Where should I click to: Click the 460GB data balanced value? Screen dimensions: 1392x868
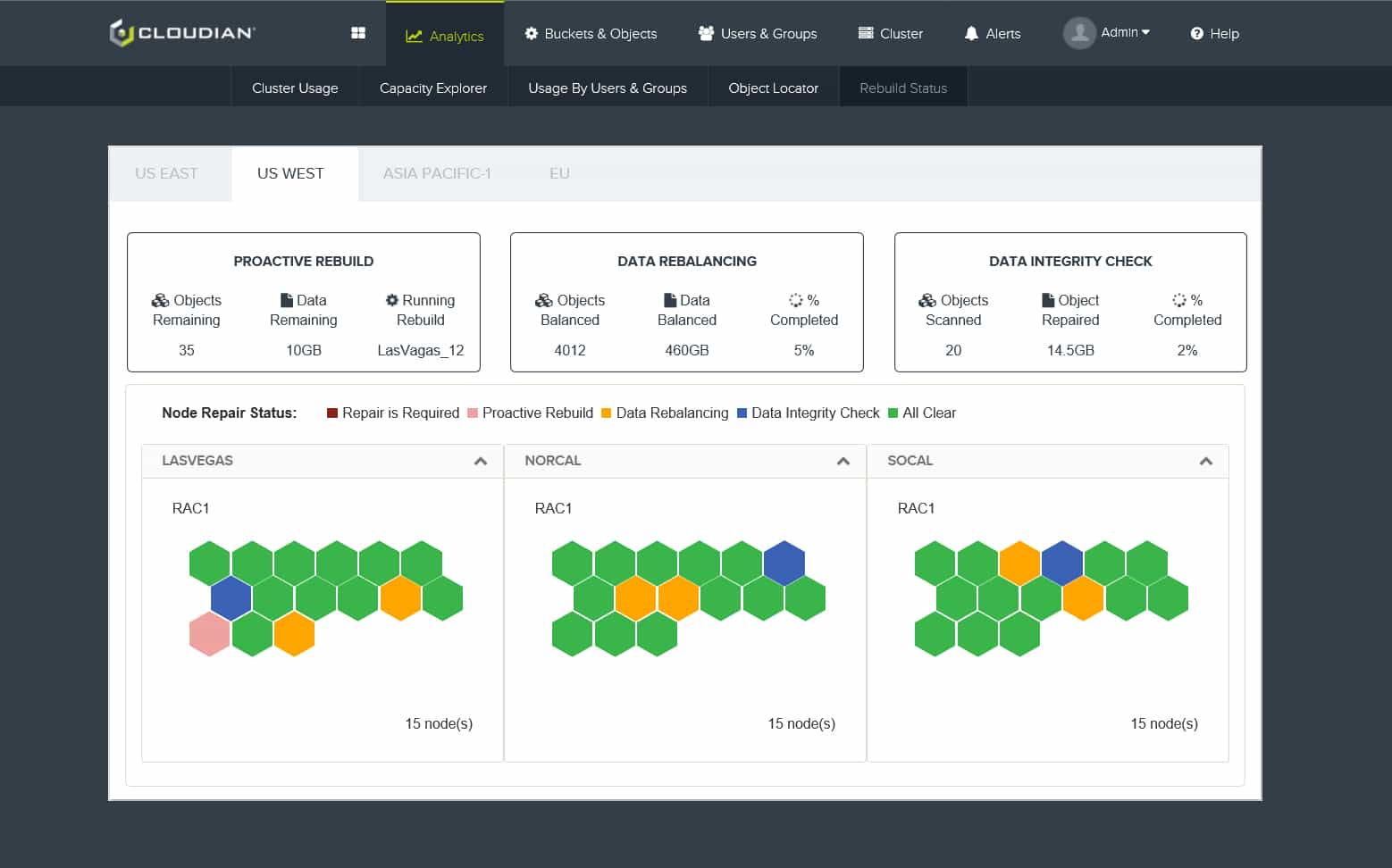(687, 350)
